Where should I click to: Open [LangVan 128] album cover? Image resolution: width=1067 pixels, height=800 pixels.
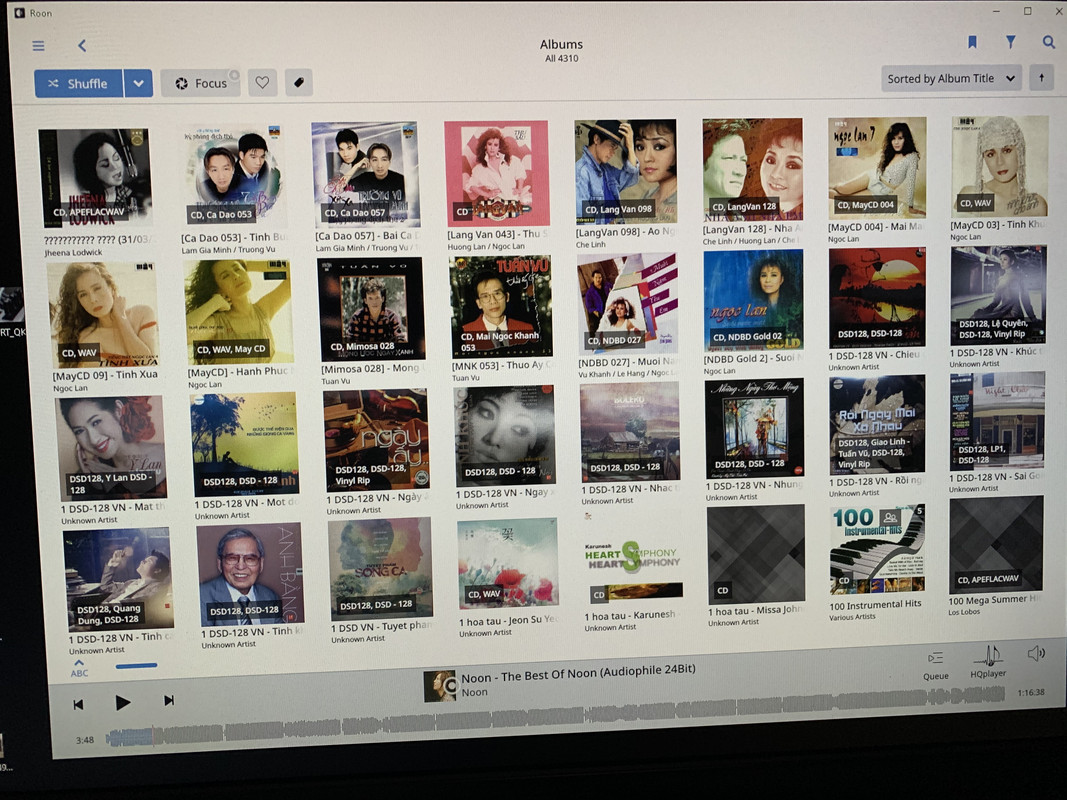(753, 169)
